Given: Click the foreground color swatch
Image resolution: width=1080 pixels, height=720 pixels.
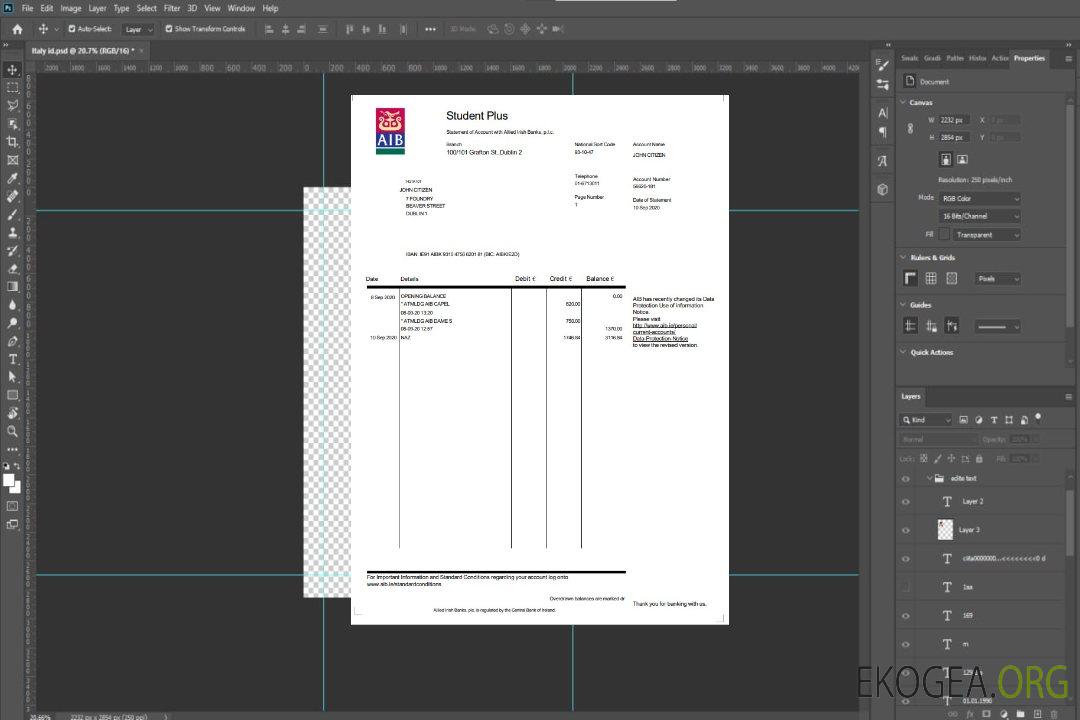Looking at the screenshot, I should [8, 480].
